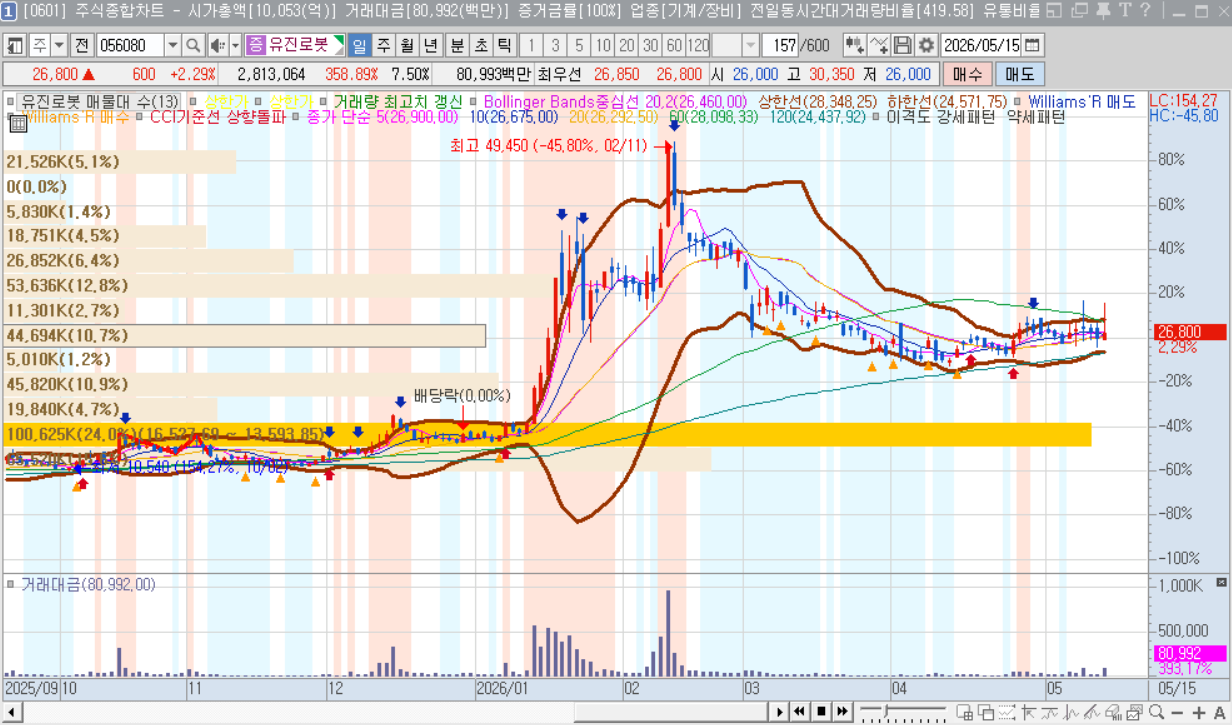Image resolution: width=1232 pixels, height=725 pixels.
Task: Expand the dropdown arrow beside the speaker icon
Action: [x=236, y=46]
